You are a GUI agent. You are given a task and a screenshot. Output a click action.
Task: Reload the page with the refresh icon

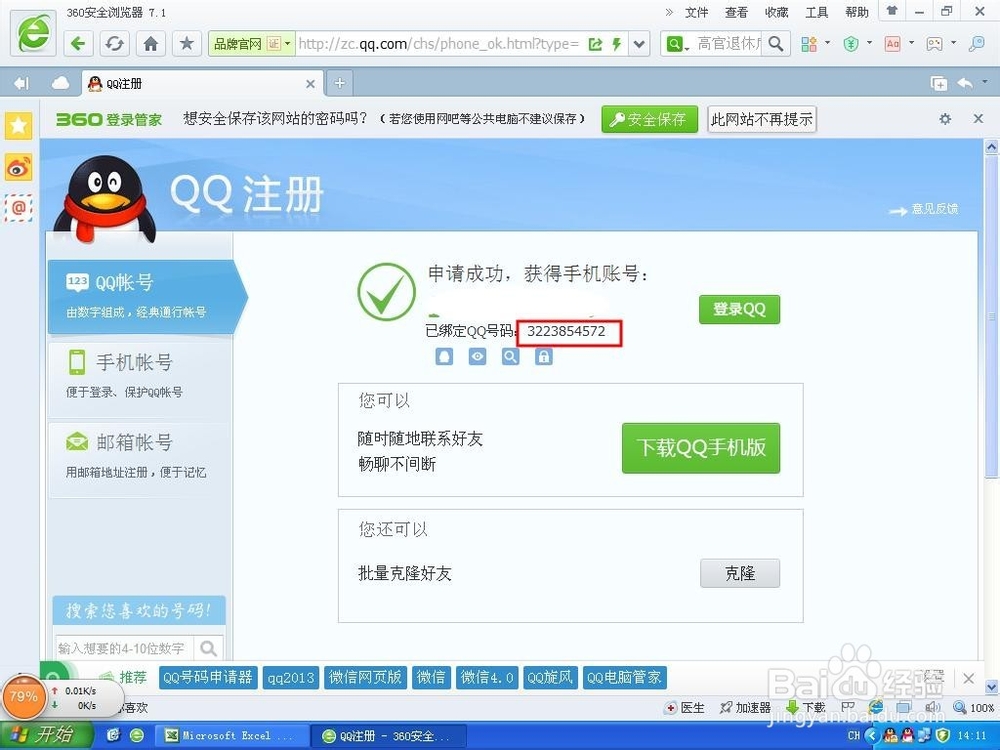pyautogui.click(x=115, y=43)
